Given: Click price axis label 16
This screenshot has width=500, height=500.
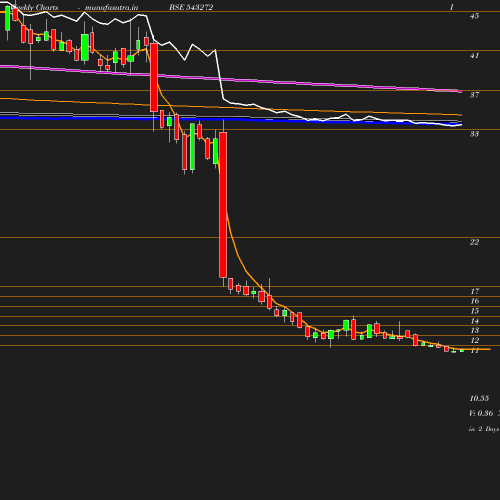Looking at the screenshot, I should tap(475, 301).
